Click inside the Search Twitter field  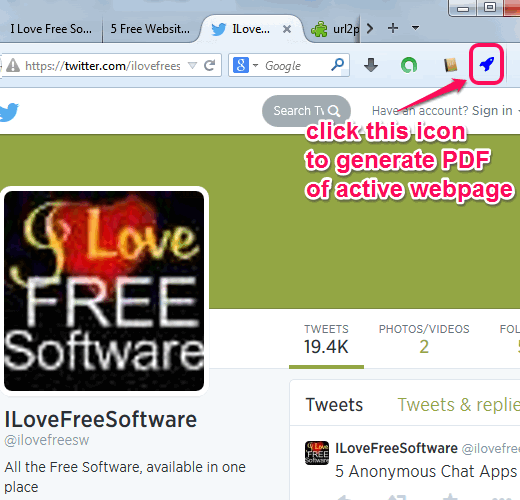click(306, 111)
